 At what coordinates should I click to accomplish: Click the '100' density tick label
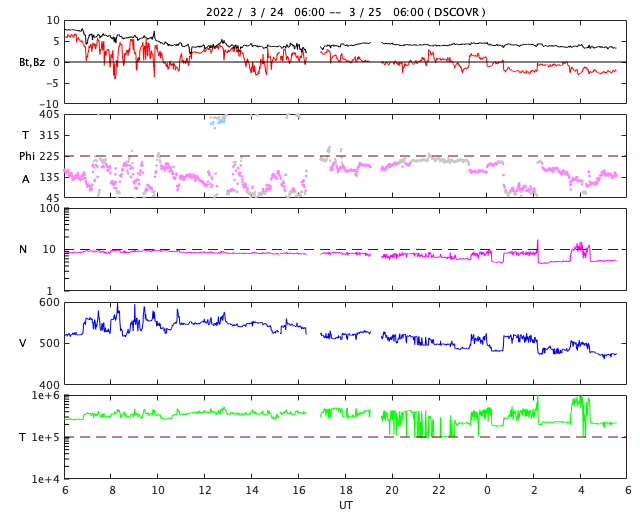coord(49,208)
